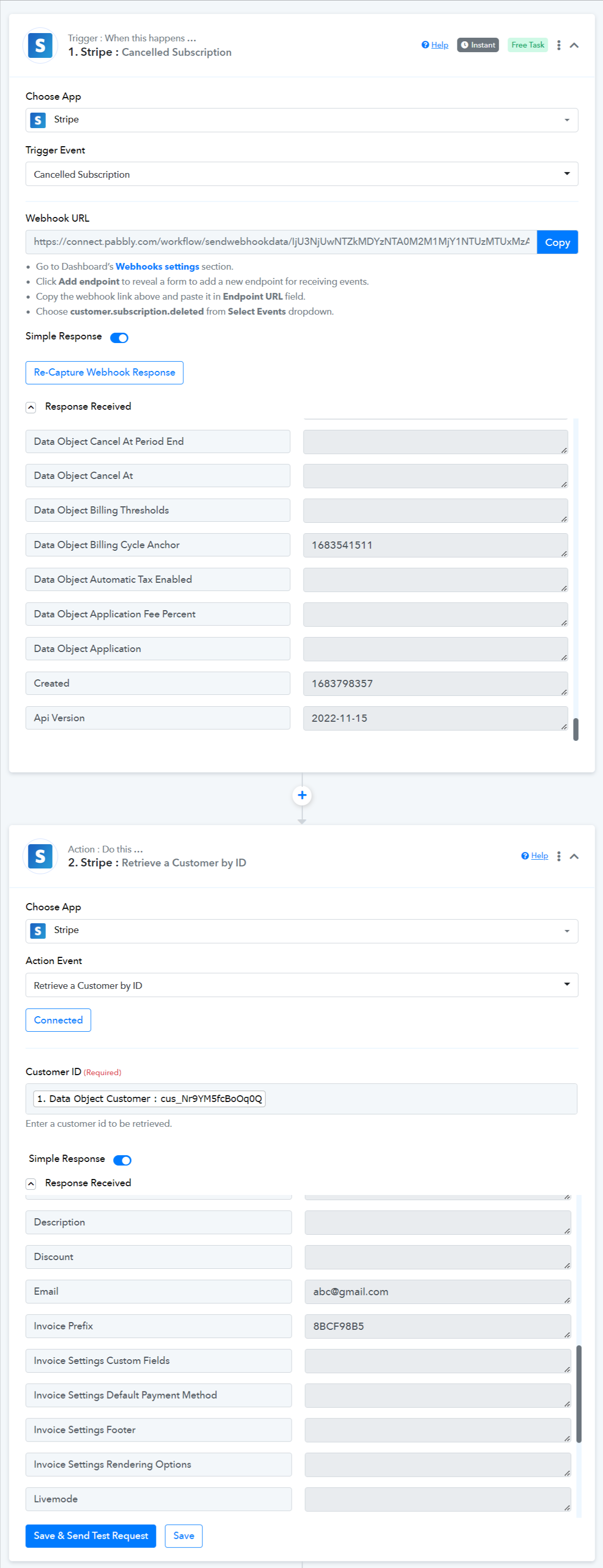The width and height of the screenshot is (603, 1568).
Task: Copy the webhook URL
Action: click(558, 242)
